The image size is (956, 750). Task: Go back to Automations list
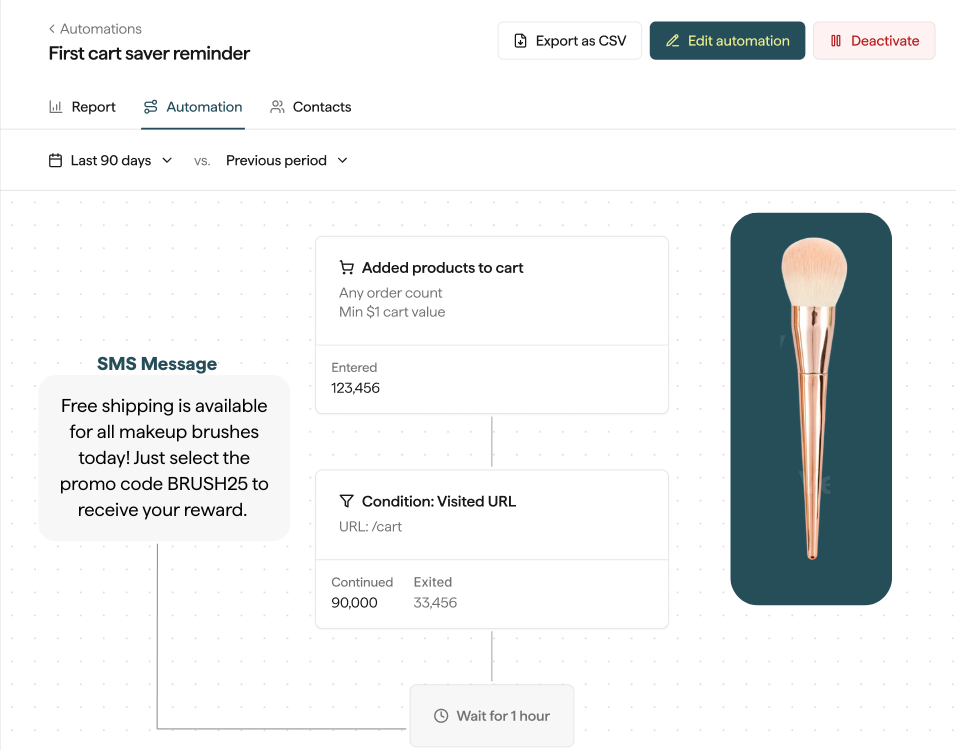click(x=96, y=28)
